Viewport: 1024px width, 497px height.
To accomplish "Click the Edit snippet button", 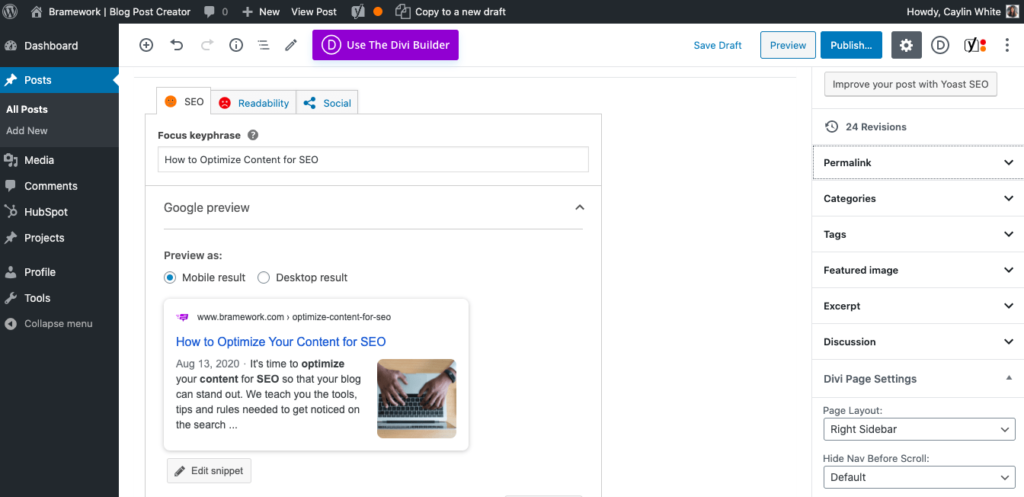I will 209,471.
